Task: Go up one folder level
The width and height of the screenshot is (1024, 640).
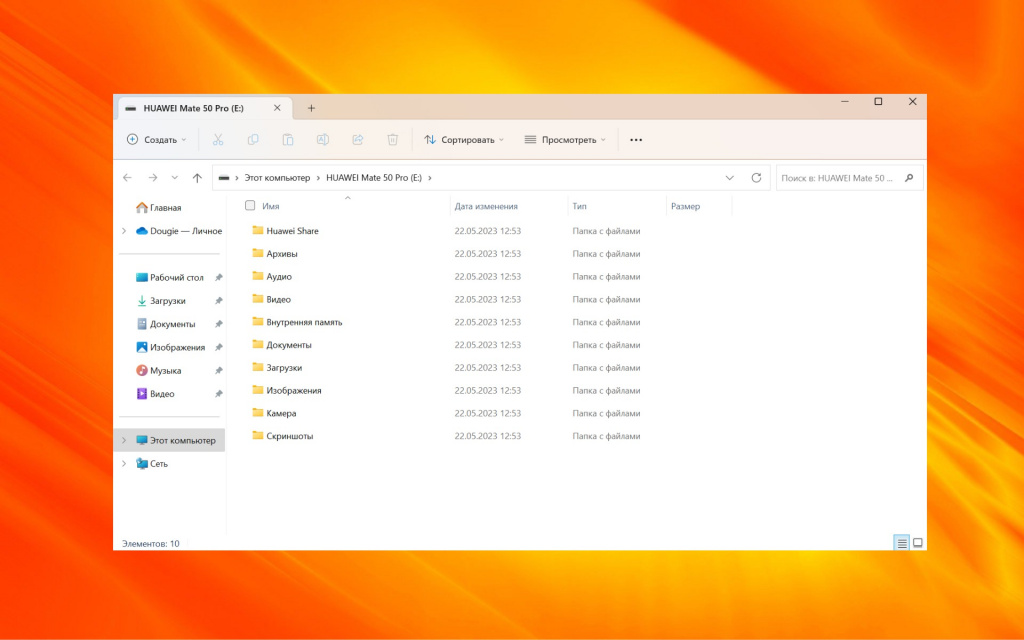Action: (197, 178)
